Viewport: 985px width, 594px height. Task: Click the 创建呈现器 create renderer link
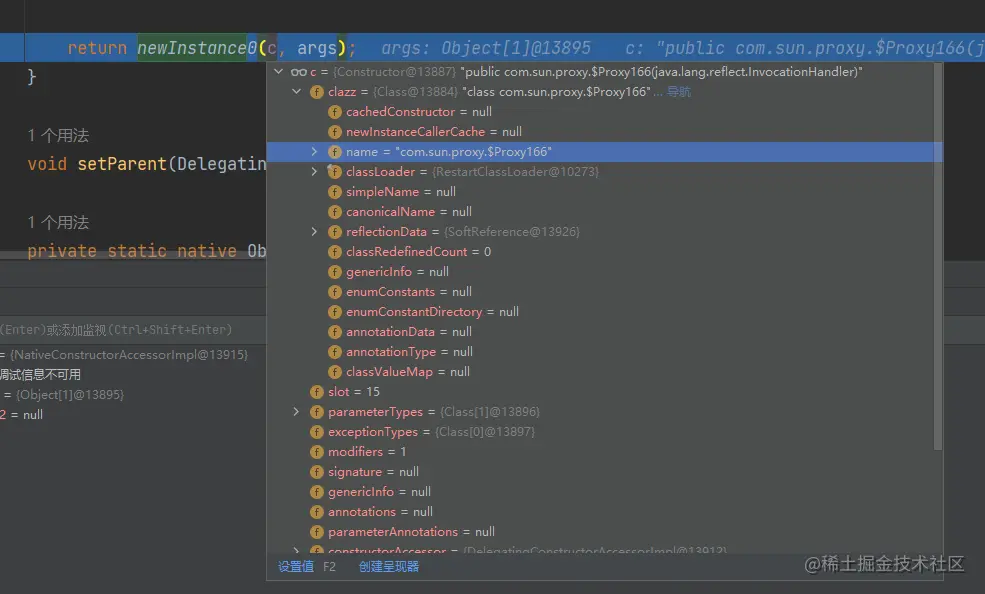tap(389, 566)
